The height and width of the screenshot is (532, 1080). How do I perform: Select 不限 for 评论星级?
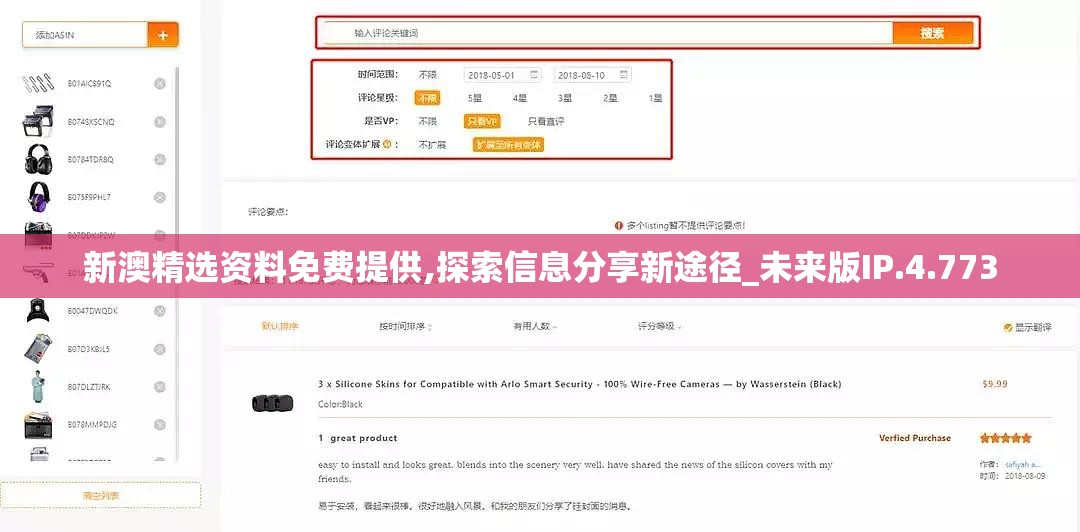[x=427, y=98]
